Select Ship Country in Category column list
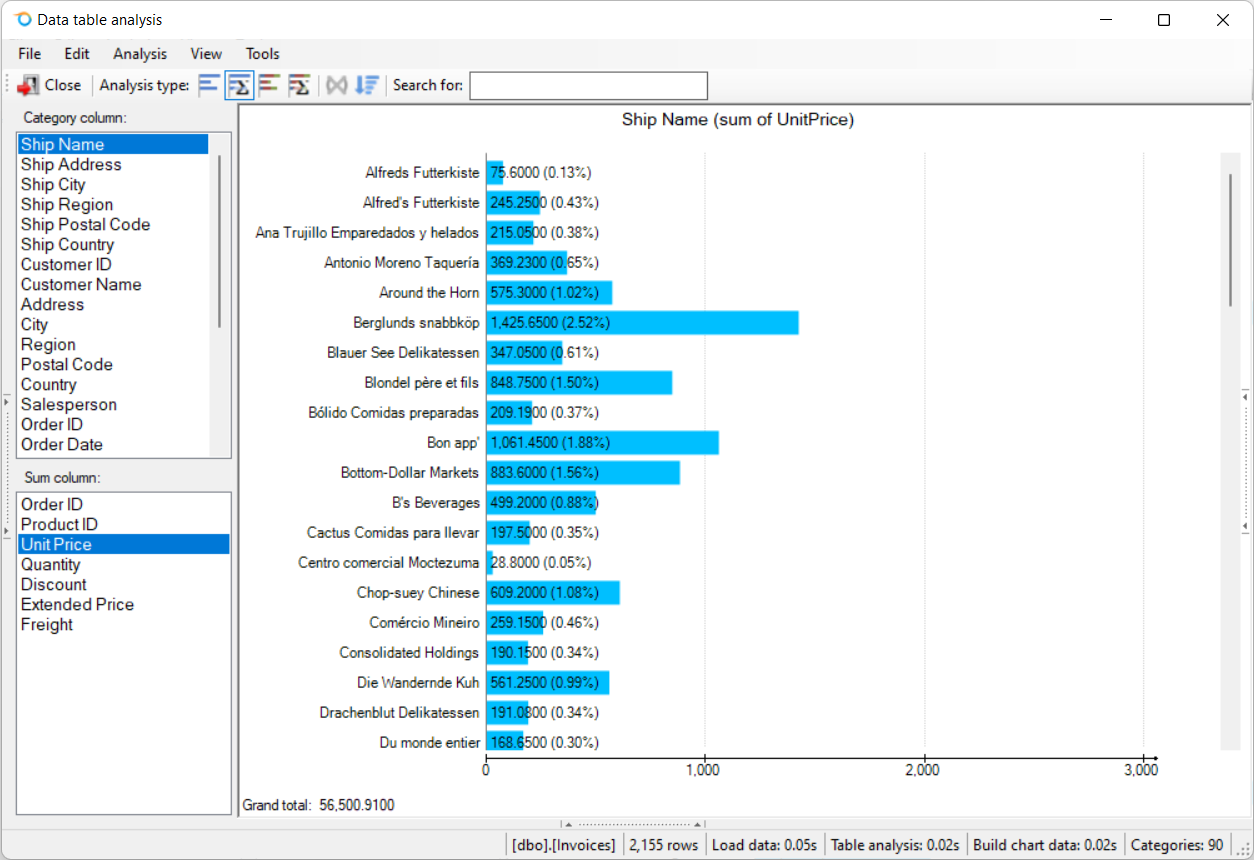 67,245
